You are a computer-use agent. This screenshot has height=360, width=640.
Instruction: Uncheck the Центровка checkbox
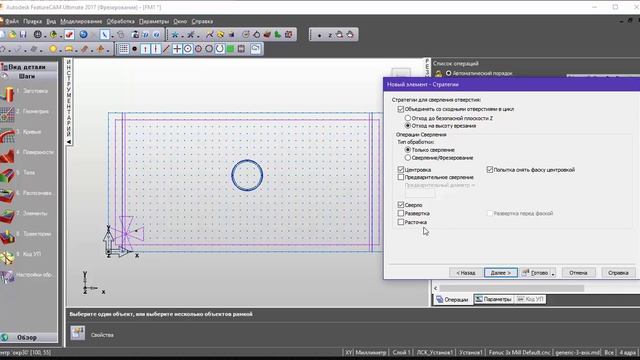400,169
